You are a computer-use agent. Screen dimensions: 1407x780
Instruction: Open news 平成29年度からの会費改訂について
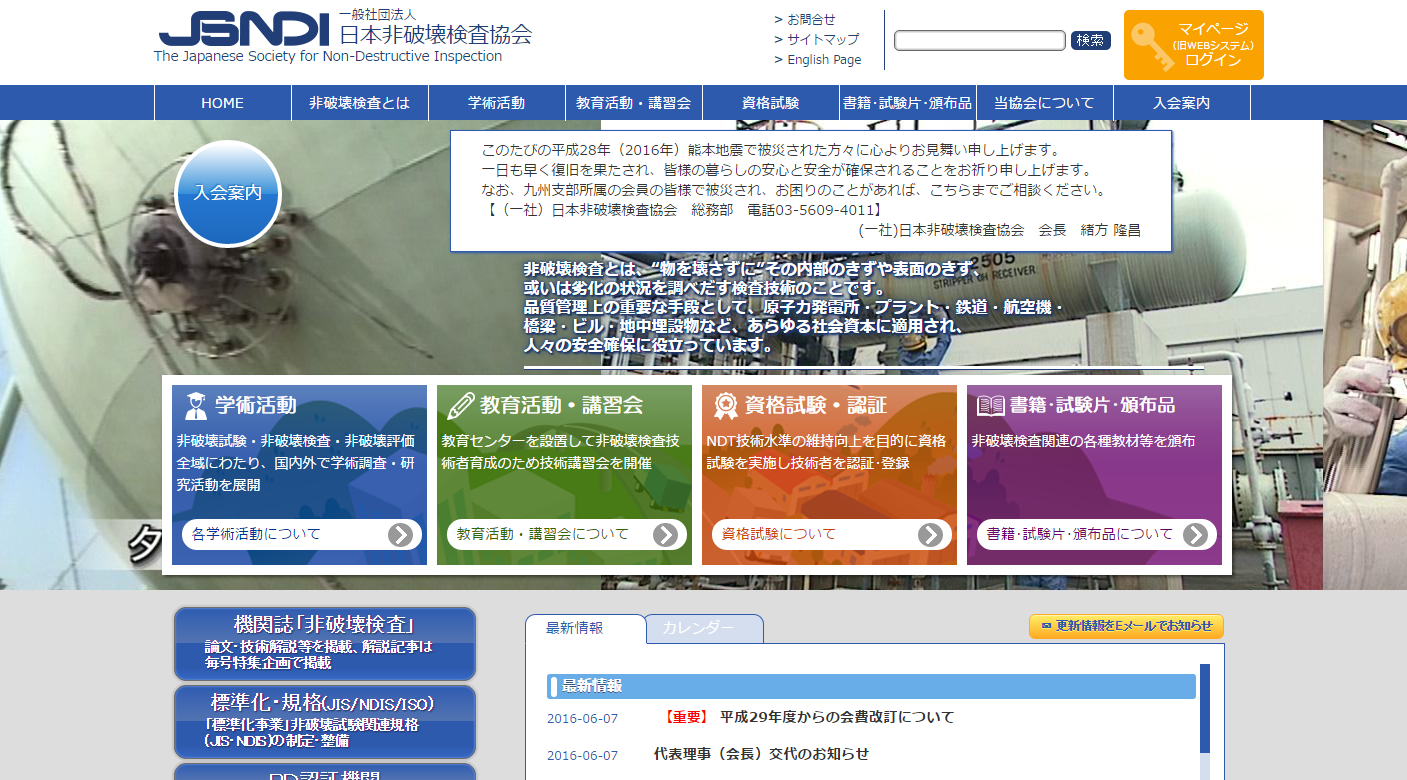click(x=837, y=717)
